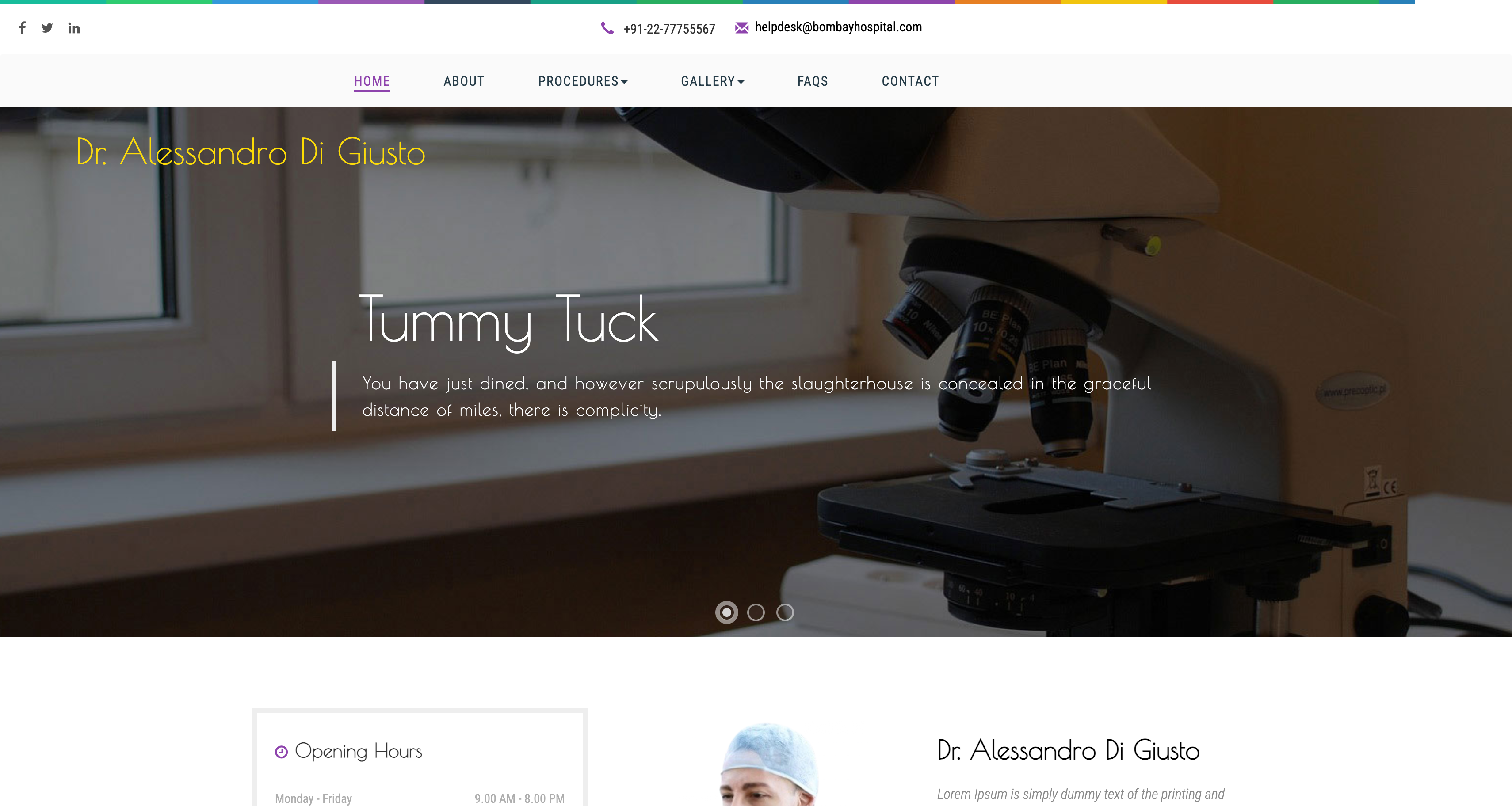
Task: Expand the GALLERY dropdown menu
Action: coord(711,81)
